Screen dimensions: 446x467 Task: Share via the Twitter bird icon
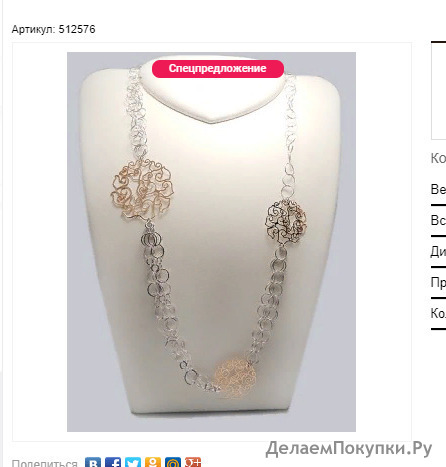tap(133, 463)
